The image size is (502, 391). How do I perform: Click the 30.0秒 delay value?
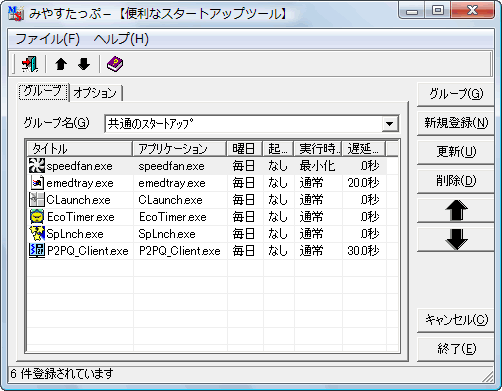click(363, 251)
